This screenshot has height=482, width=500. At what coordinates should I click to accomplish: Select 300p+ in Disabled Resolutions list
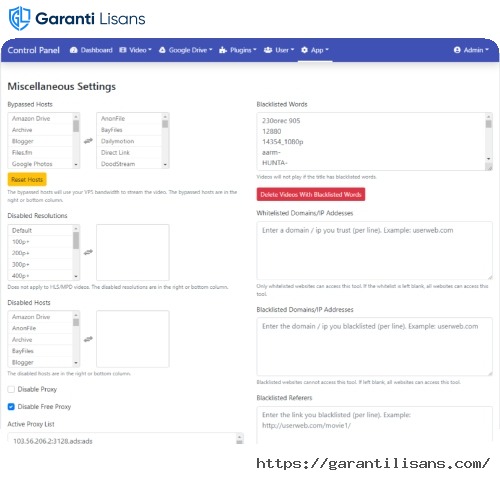(x=40, y=264)
